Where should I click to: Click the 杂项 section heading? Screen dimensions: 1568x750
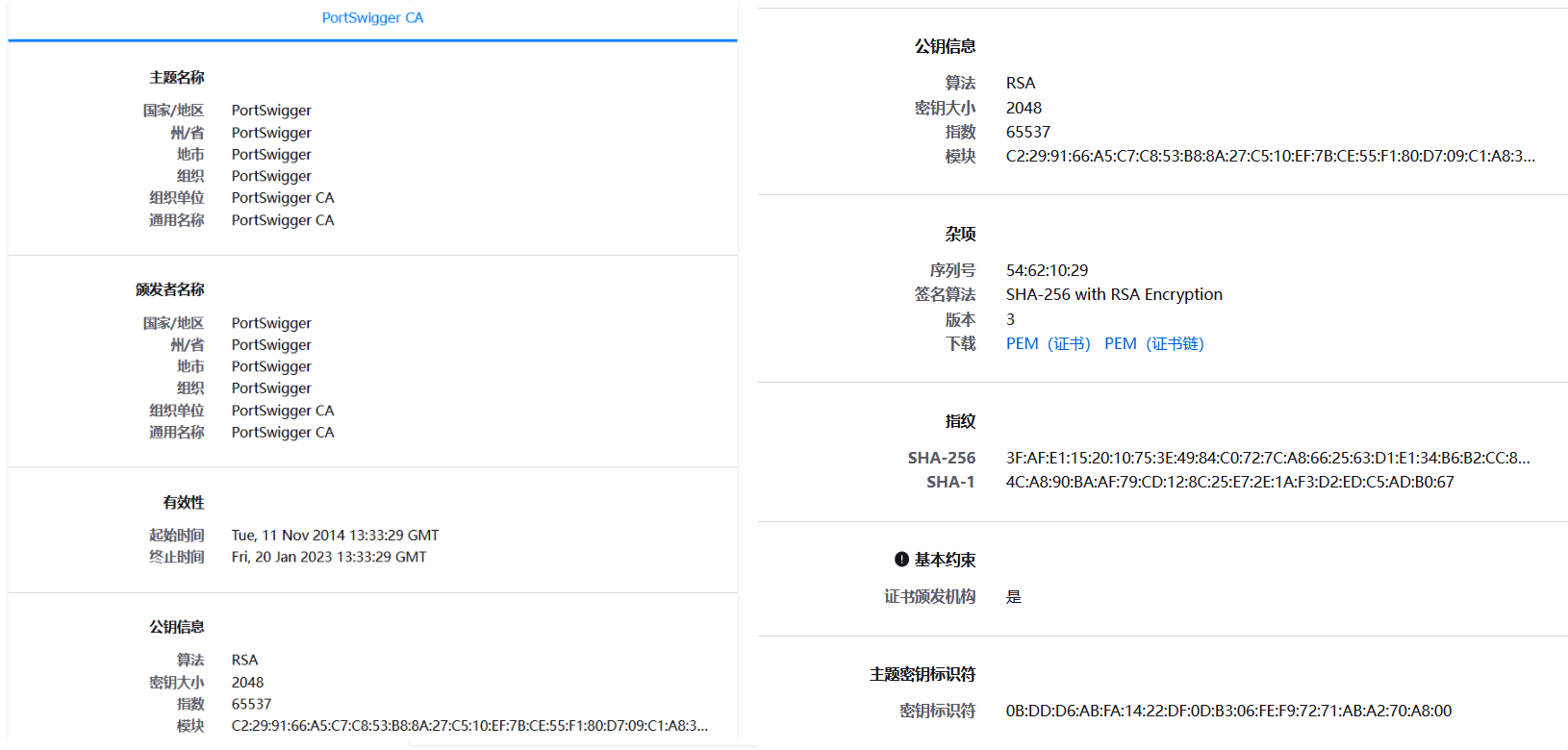960,234
